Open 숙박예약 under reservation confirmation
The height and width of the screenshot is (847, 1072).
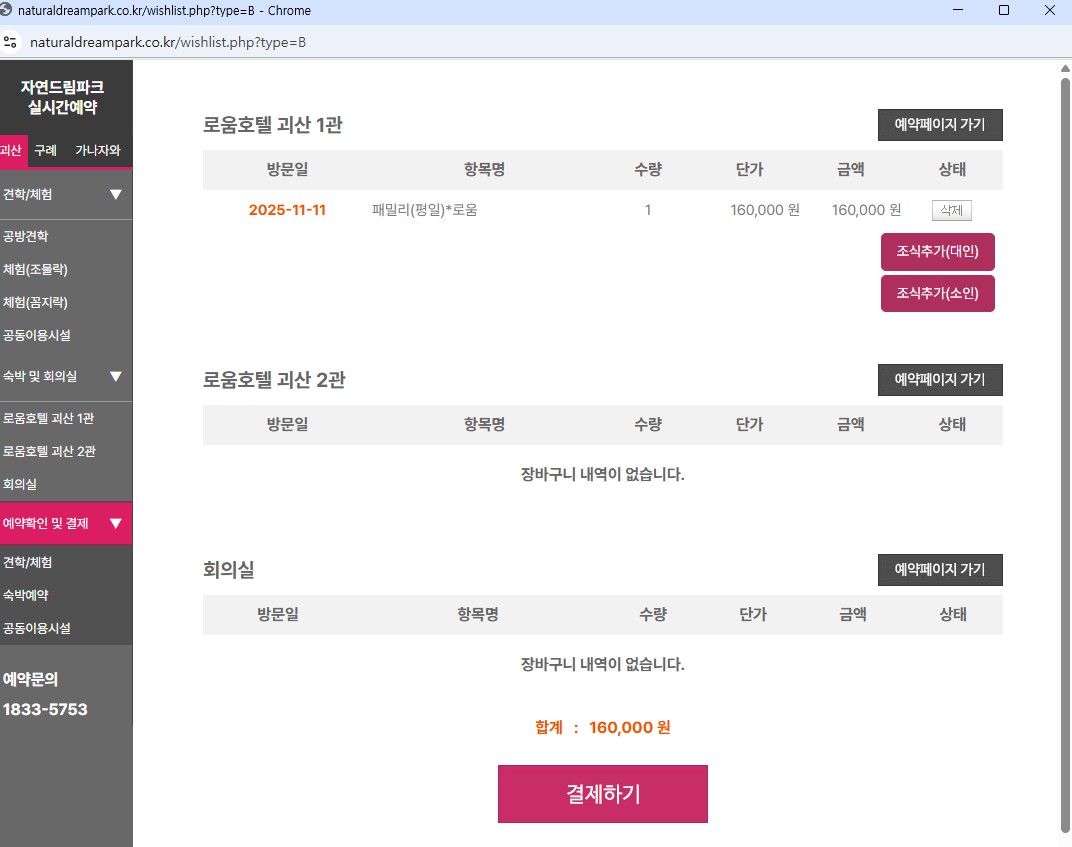[26, 595]
